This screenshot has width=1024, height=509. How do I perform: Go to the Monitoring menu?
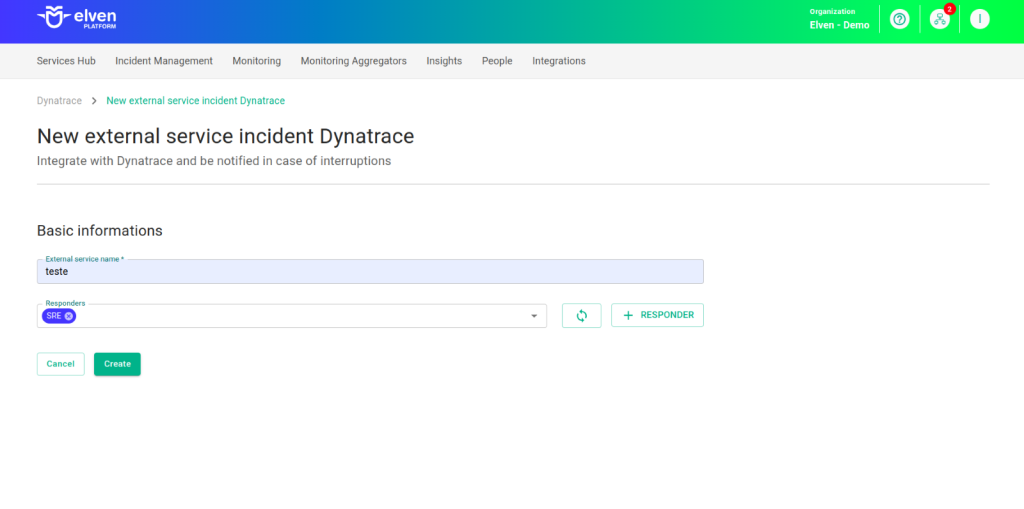[x=256, y=61]
